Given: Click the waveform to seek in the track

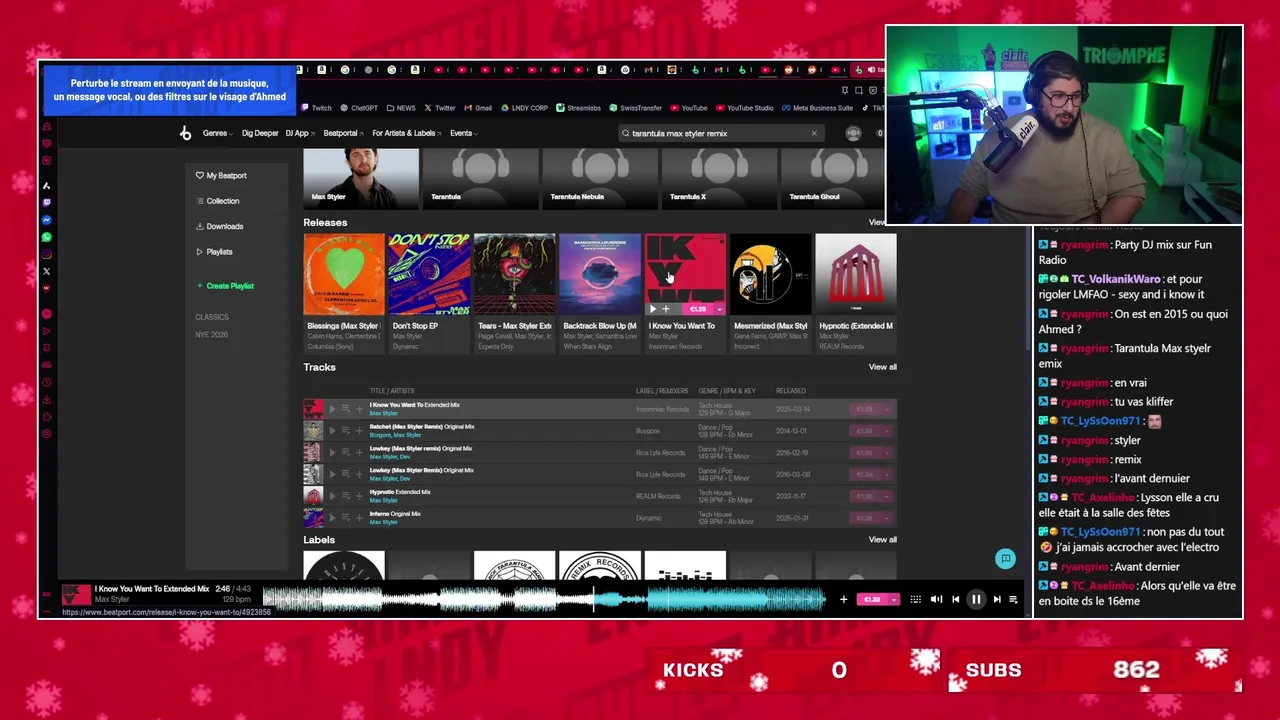Looking at the screenshot, I should pyautogui.click(x=543, y=599).
